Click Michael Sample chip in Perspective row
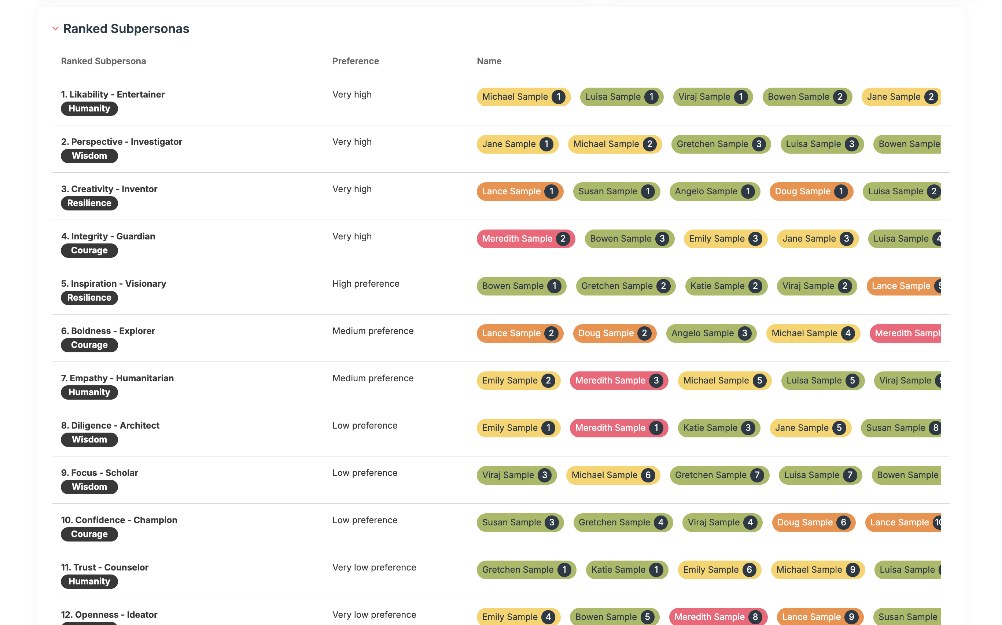The image size is (1002, 625). (615, 144)
